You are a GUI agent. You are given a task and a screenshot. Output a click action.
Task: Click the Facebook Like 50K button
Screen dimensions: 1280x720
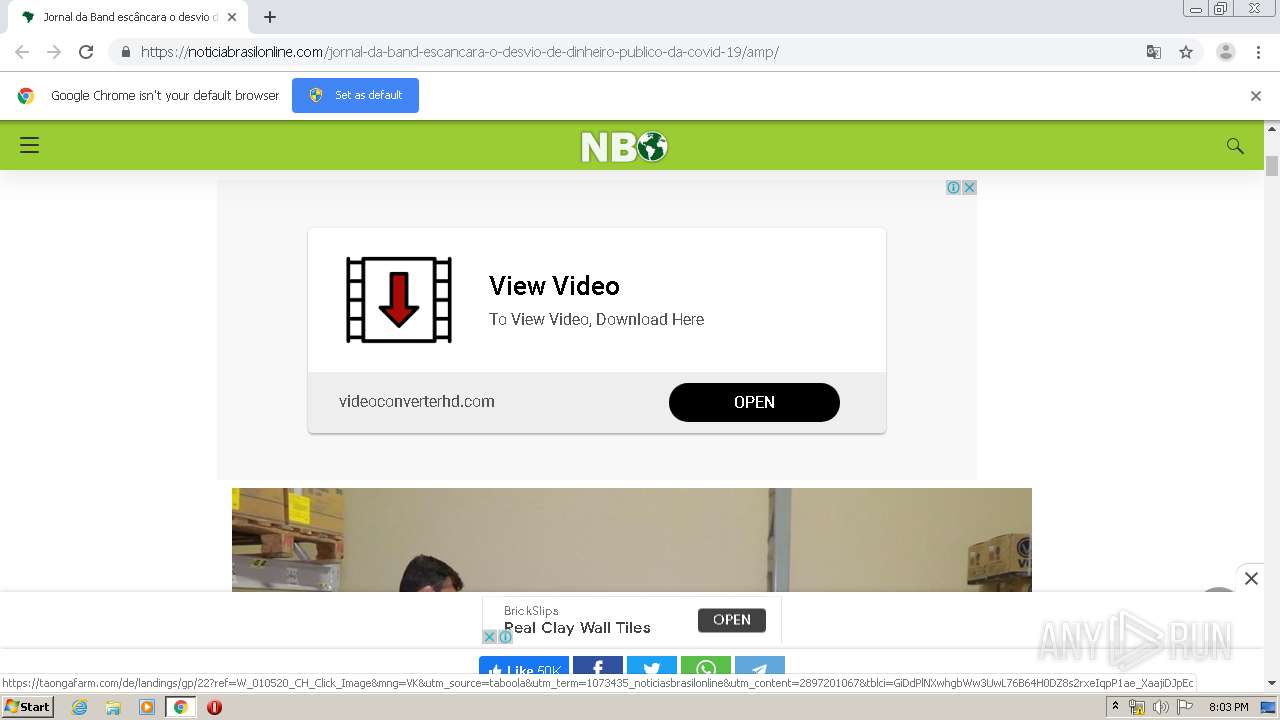point(524,668)
